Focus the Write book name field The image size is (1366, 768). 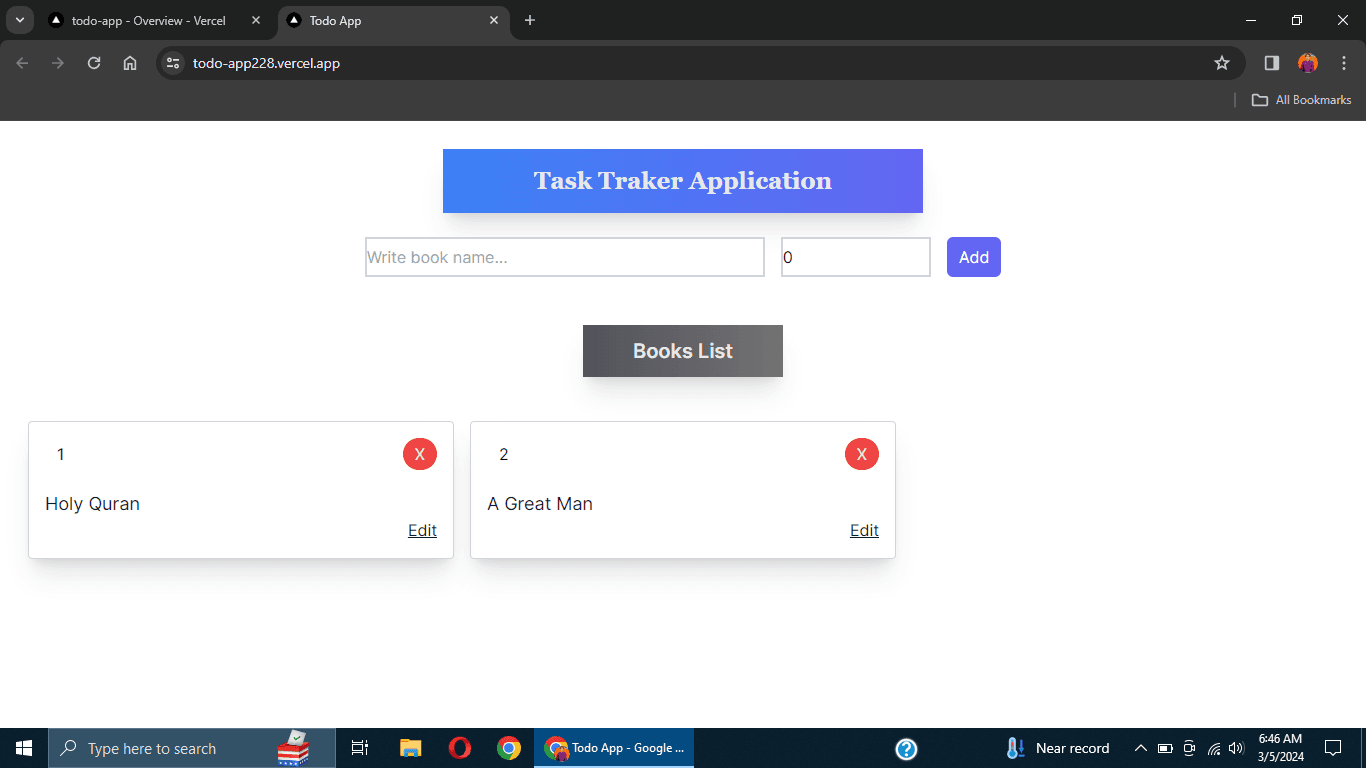(564, 257)
